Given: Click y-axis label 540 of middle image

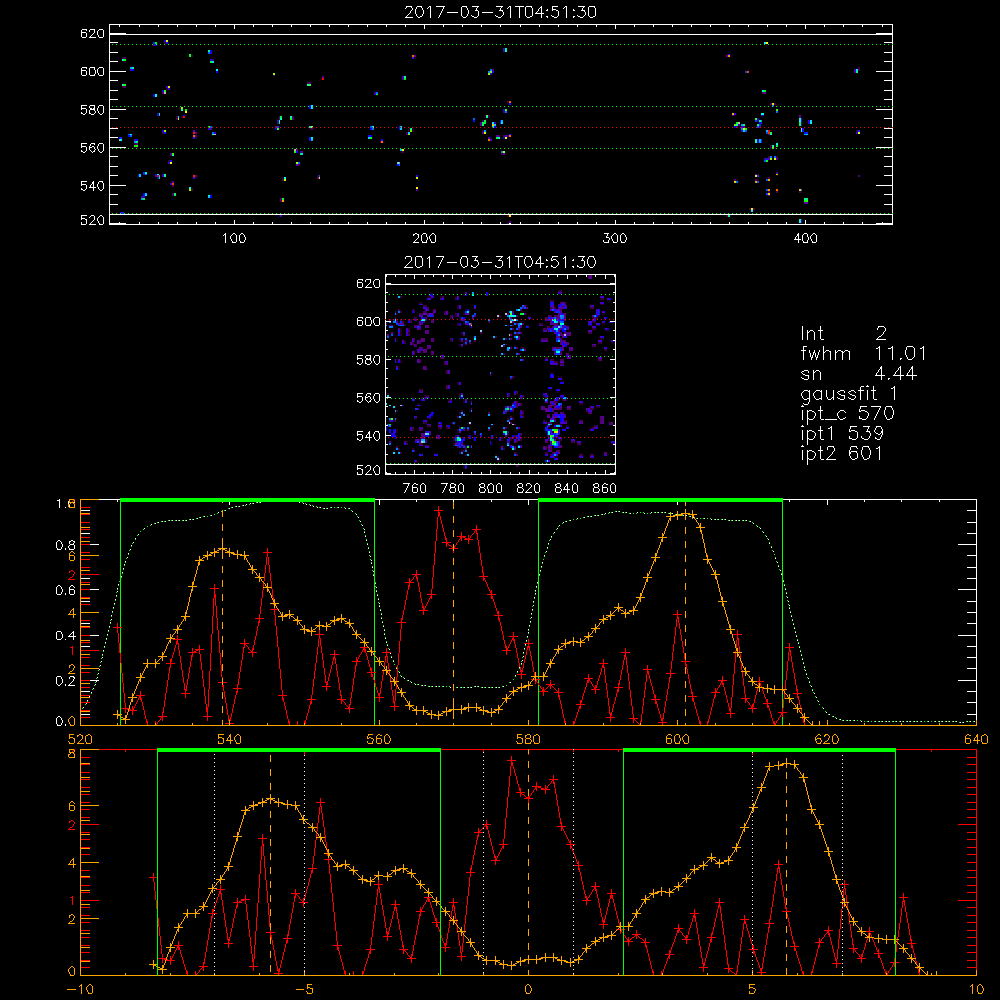Looking at the screenshot, I should pos(369,436).
